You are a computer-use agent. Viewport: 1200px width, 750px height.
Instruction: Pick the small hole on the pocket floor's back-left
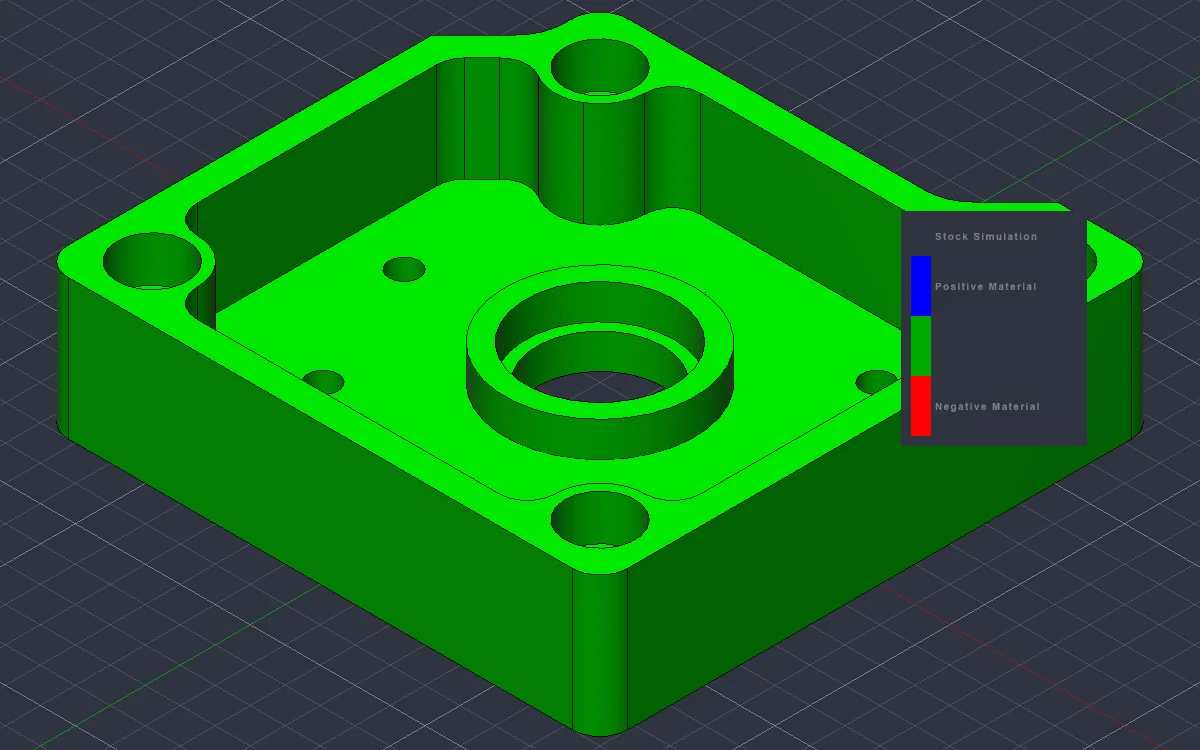405,269
